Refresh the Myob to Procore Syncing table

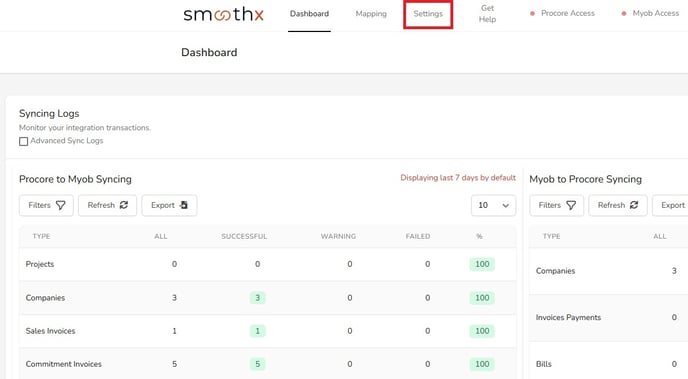pyautogui.click(x=618, y=205)
